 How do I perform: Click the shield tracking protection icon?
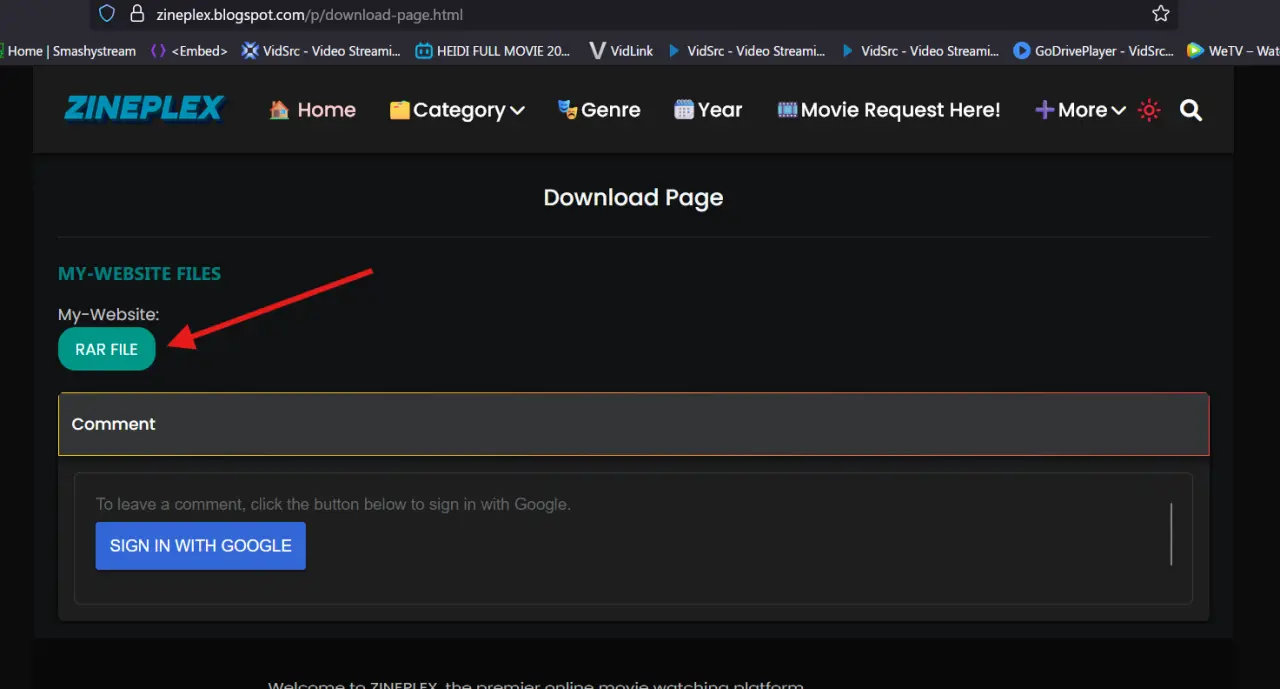pyautogui.click(x=107, y=14)
